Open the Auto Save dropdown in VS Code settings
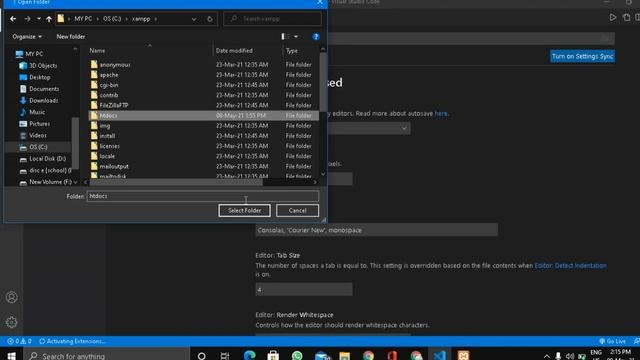The image size is (640, 360). click(369, 129)
